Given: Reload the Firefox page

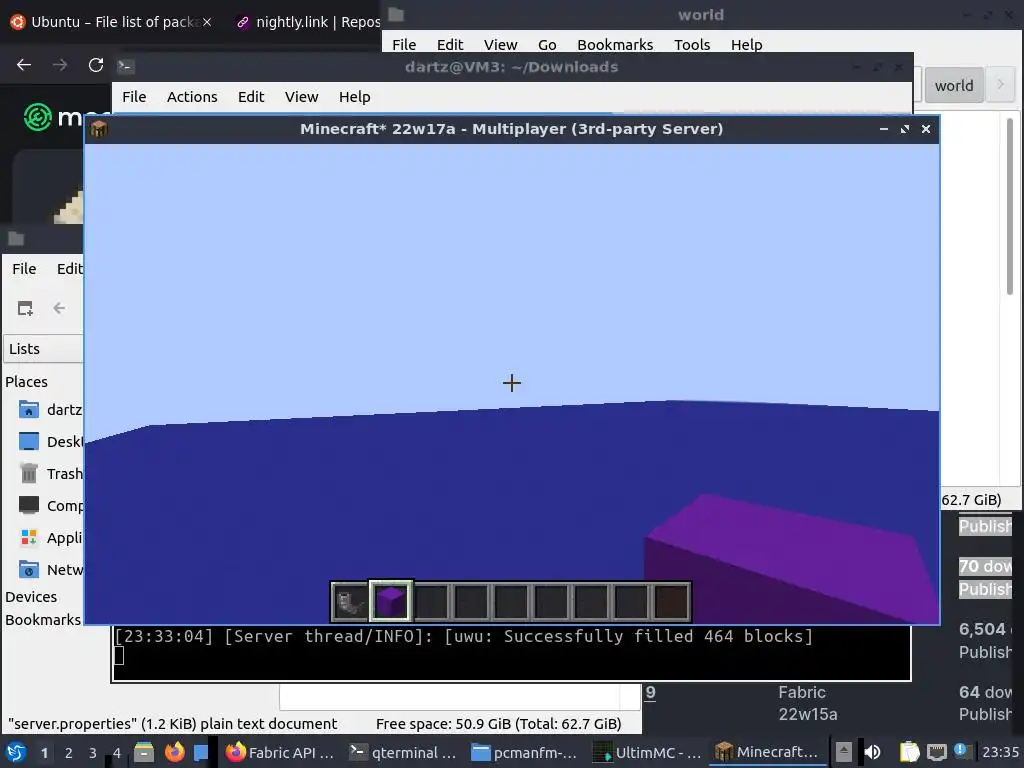Looking at the screenshot, I should pyautogui.click(x=96, y=65).
